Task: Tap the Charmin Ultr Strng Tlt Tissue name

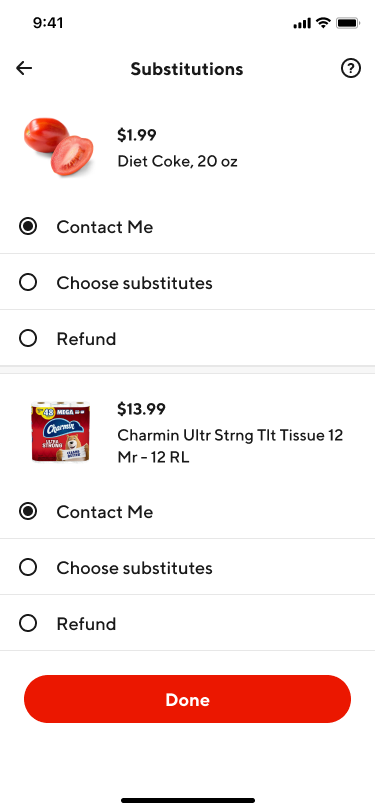Action: 230,446
